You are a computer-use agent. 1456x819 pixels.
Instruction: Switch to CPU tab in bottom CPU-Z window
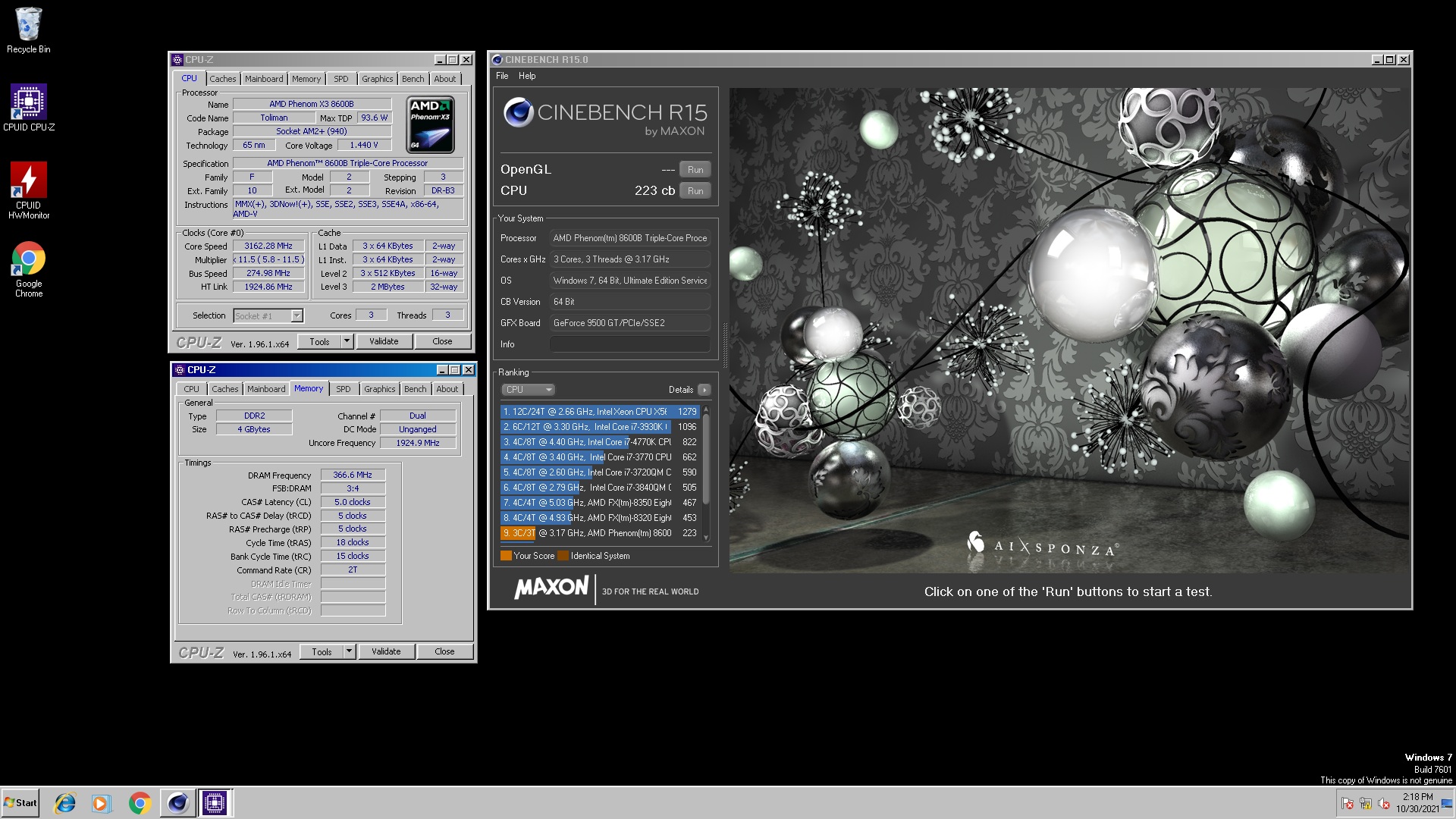(x=192, y=389)
